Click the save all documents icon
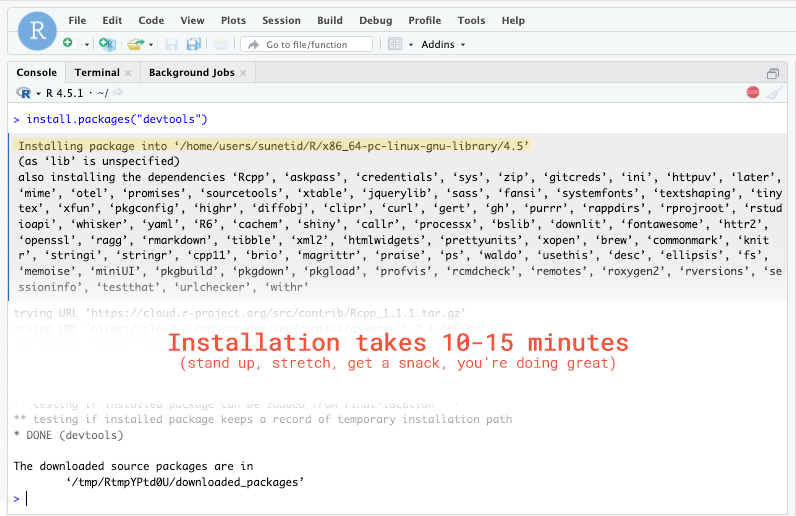This screenshot has width=796, height=516. [x=193, y=44]
